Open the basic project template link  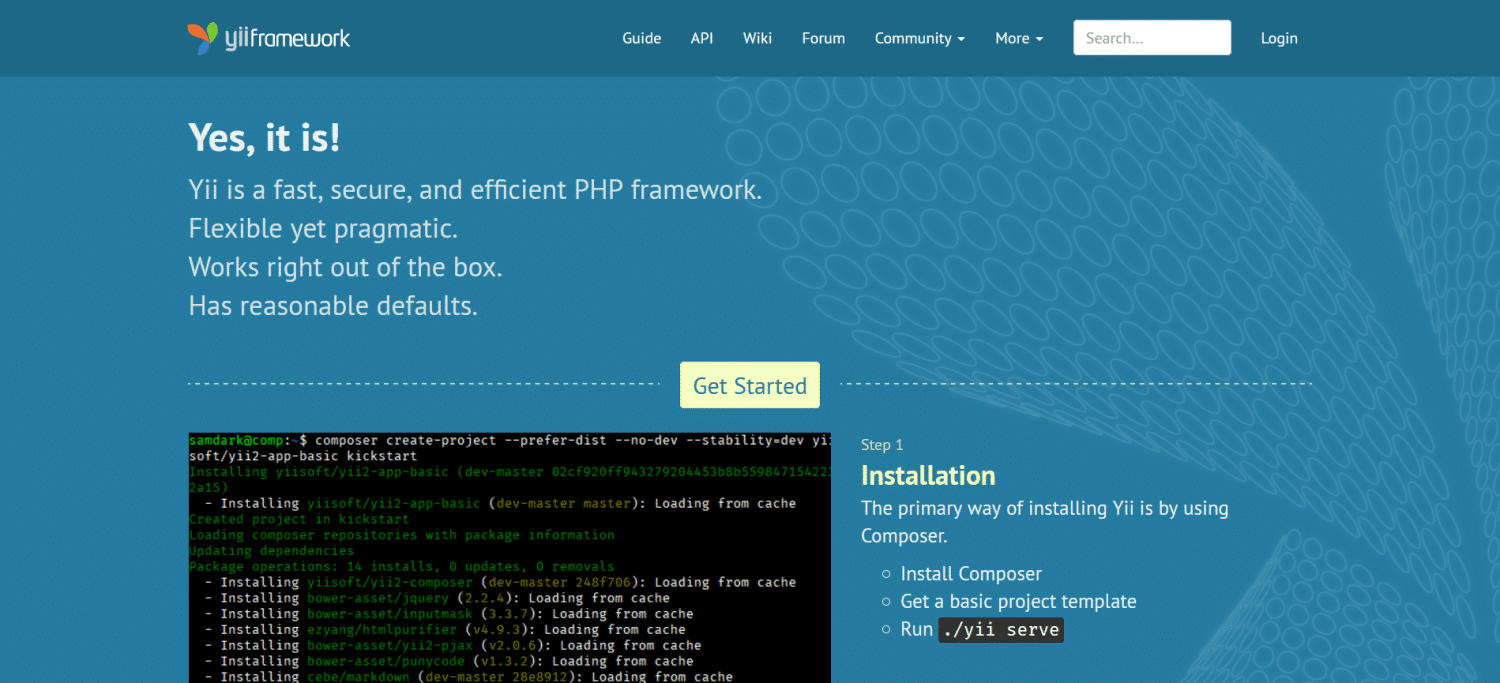tap(1019, 601)
